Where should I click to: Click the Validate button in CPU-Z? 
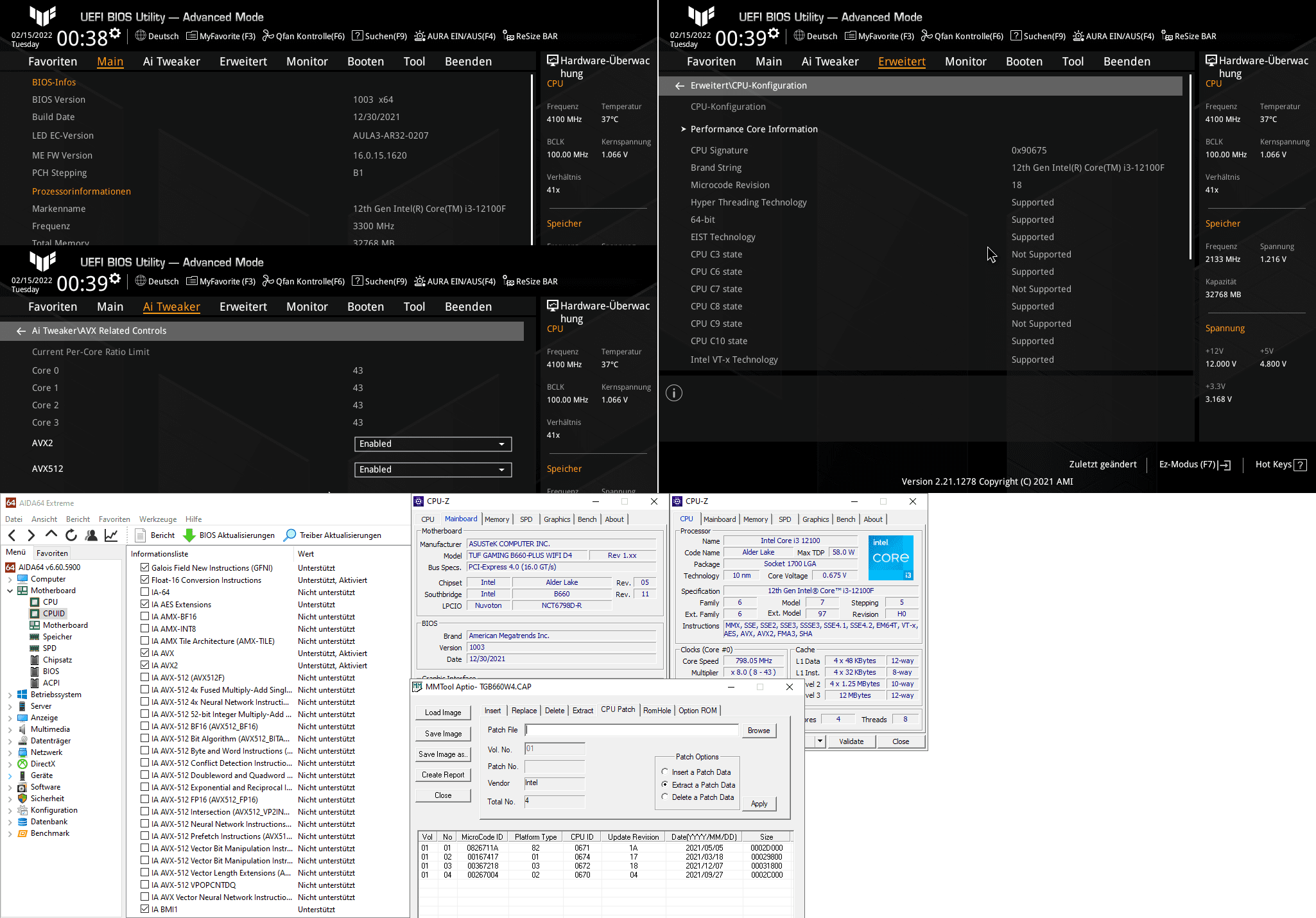pos(851,741)
